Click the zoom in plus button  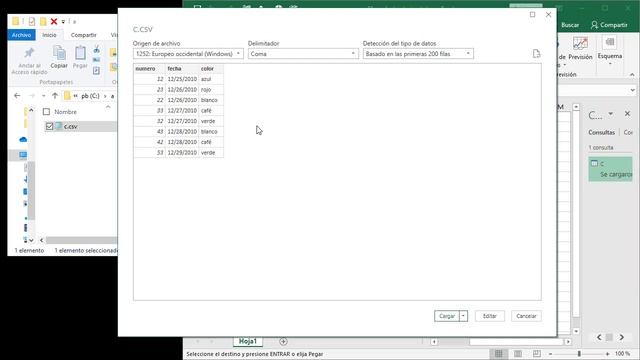(x=607, y=354)
